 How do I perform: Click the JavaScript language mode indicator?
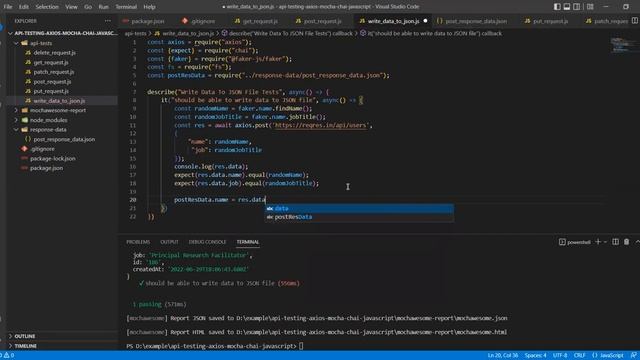[607, 356]
